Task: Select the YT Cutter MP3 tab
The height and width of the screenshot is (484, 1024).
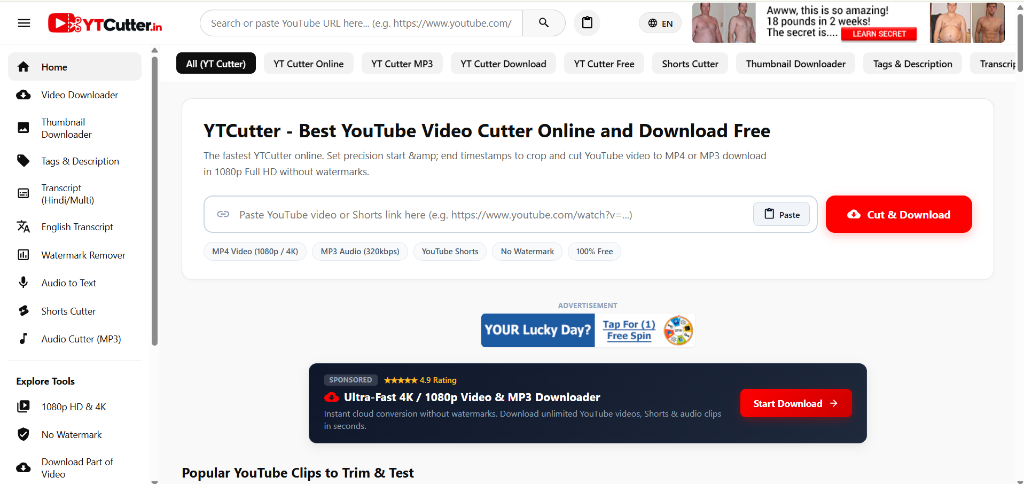Action: coord(402,63)
